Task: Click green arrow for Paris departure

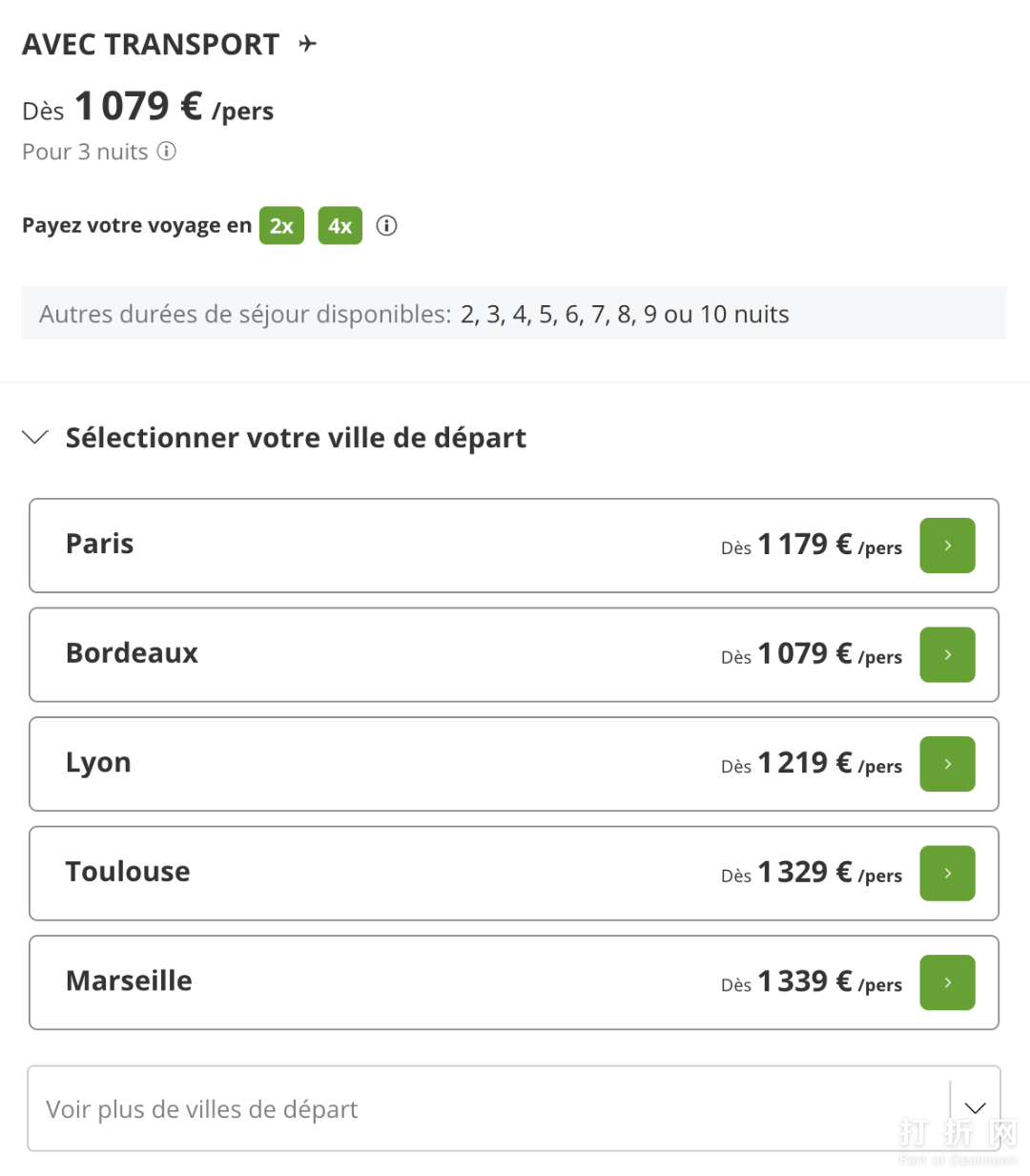Action: (x=947, y=546)
